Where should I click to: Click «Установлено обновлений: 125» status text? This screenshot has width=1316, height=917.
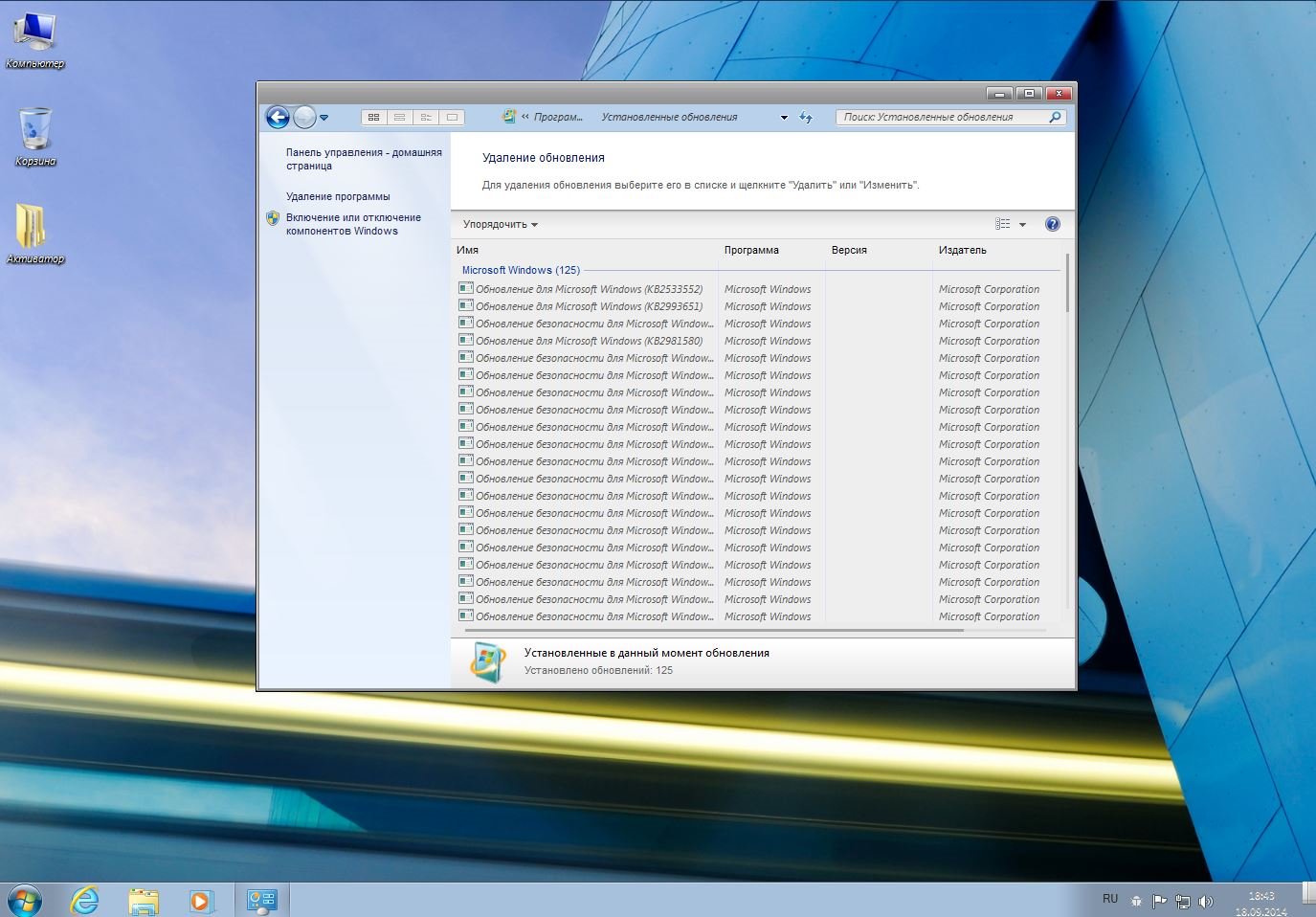pos(598,670)
